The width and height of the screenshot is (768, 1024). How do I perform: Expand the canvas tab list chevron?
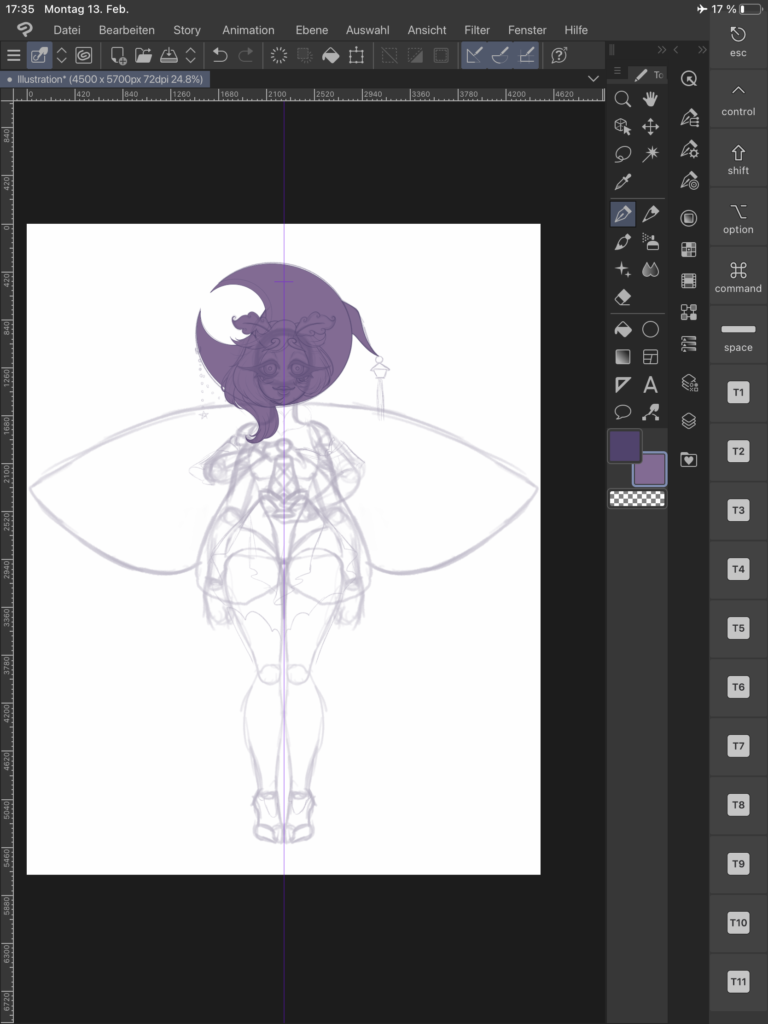coord(594,78)
